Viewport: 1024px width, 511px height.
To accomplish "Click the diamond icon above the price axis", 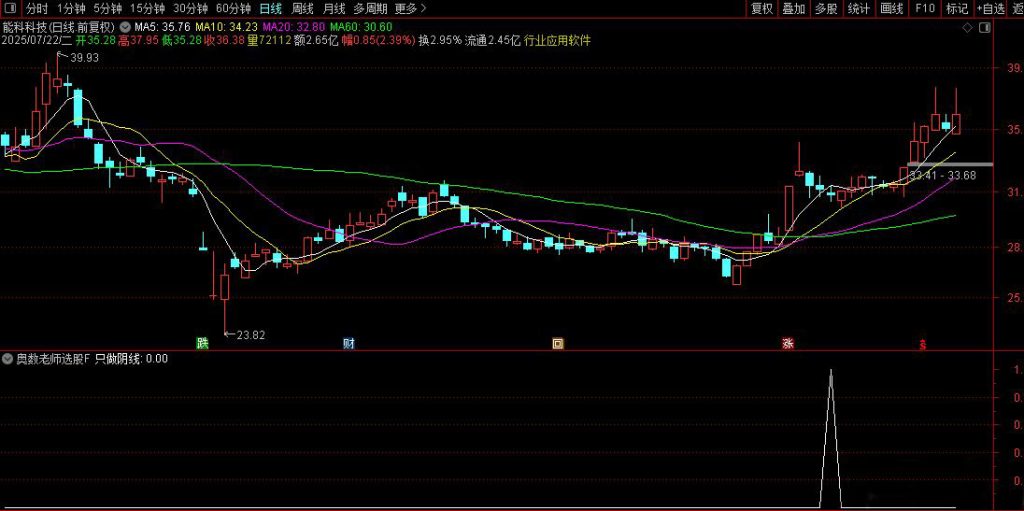I will [x=966, y=29].
